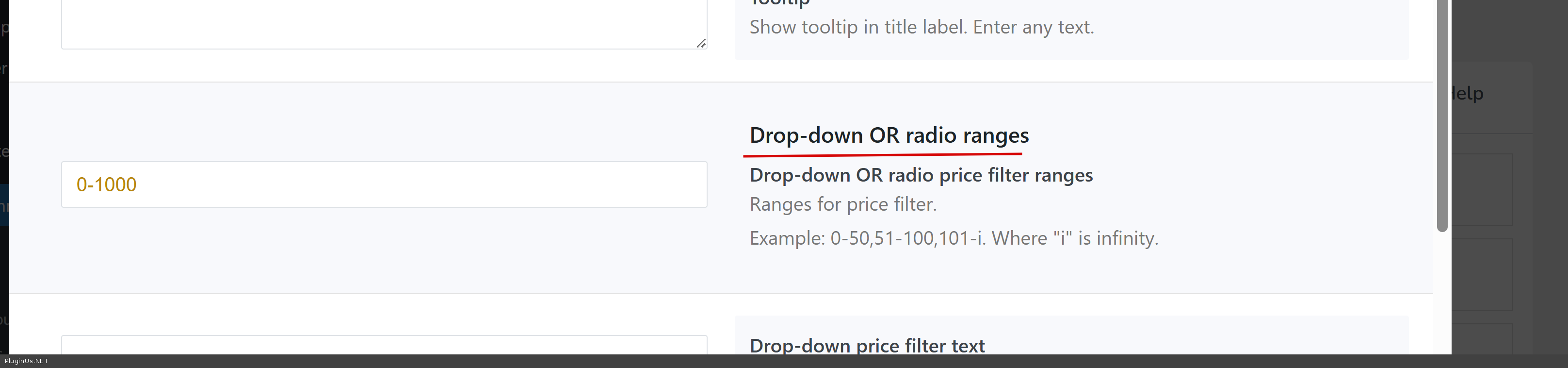Image resolution: width=1568 pixels, height=368 pixels.
Task: Click the dark backdrop above the Help tab
Action: pos(1503,31)
